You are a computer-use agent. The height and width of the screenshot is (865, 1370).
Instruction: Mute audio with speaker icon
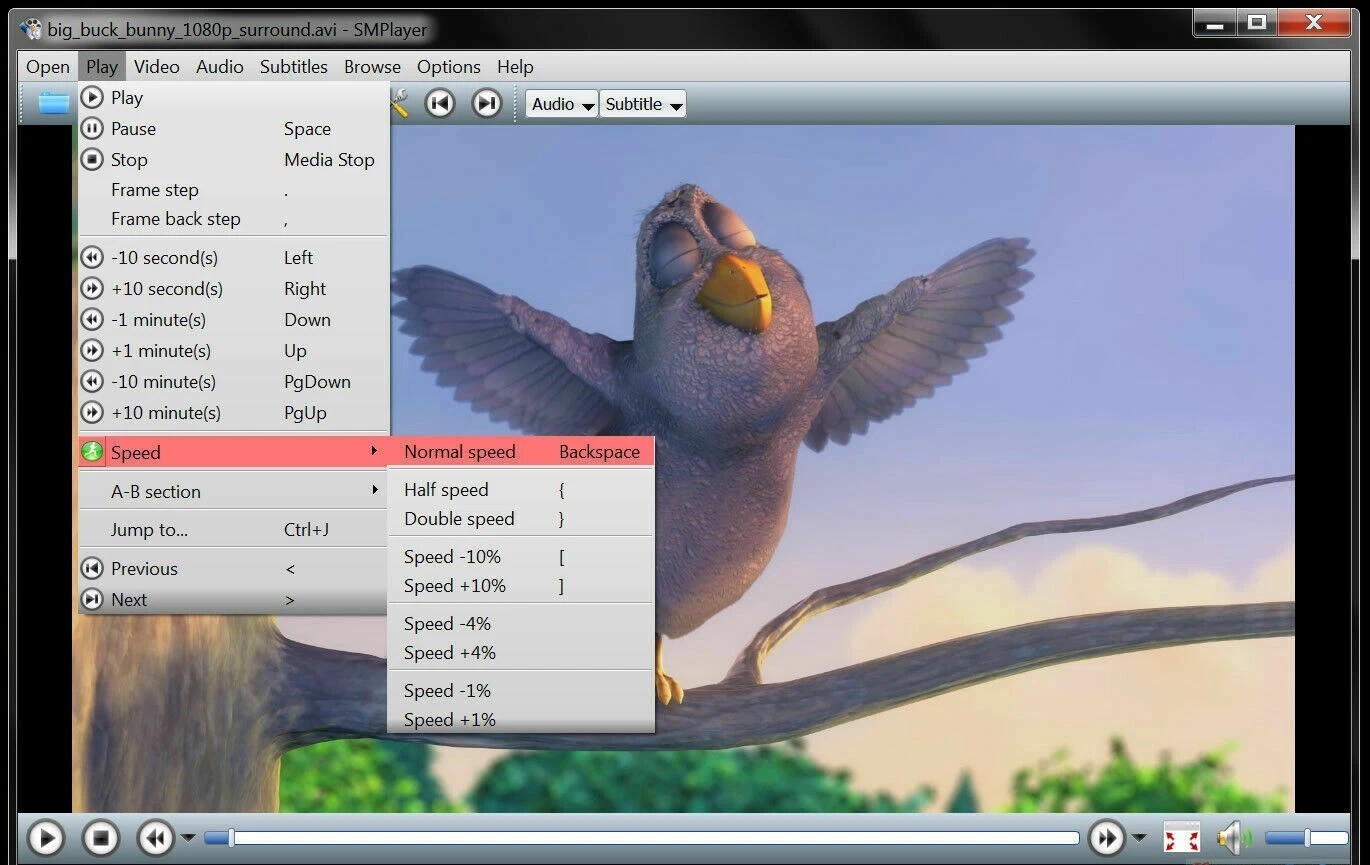pos(1233,838)
